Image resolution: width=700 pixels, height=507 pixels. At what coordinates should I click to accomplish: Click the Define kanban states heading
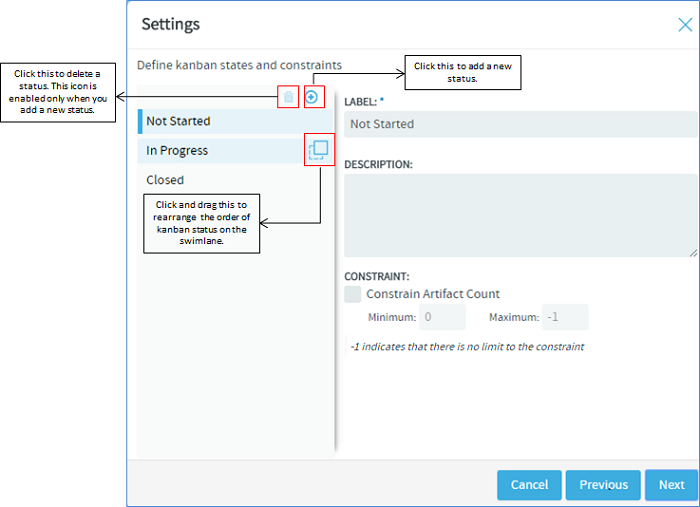click(239, 65)
